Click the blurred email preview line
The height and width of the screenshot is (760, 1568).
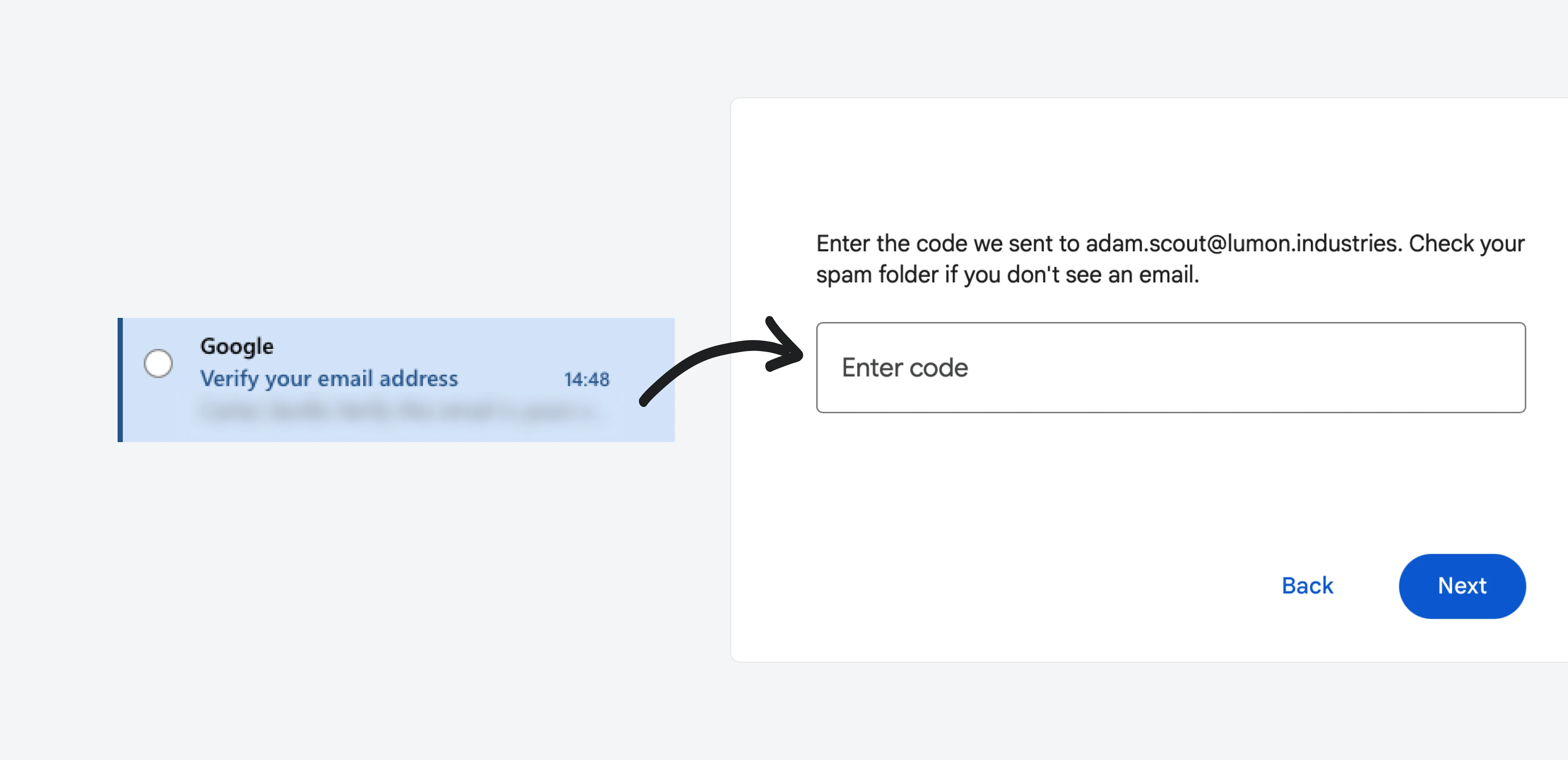click(399, 412)
